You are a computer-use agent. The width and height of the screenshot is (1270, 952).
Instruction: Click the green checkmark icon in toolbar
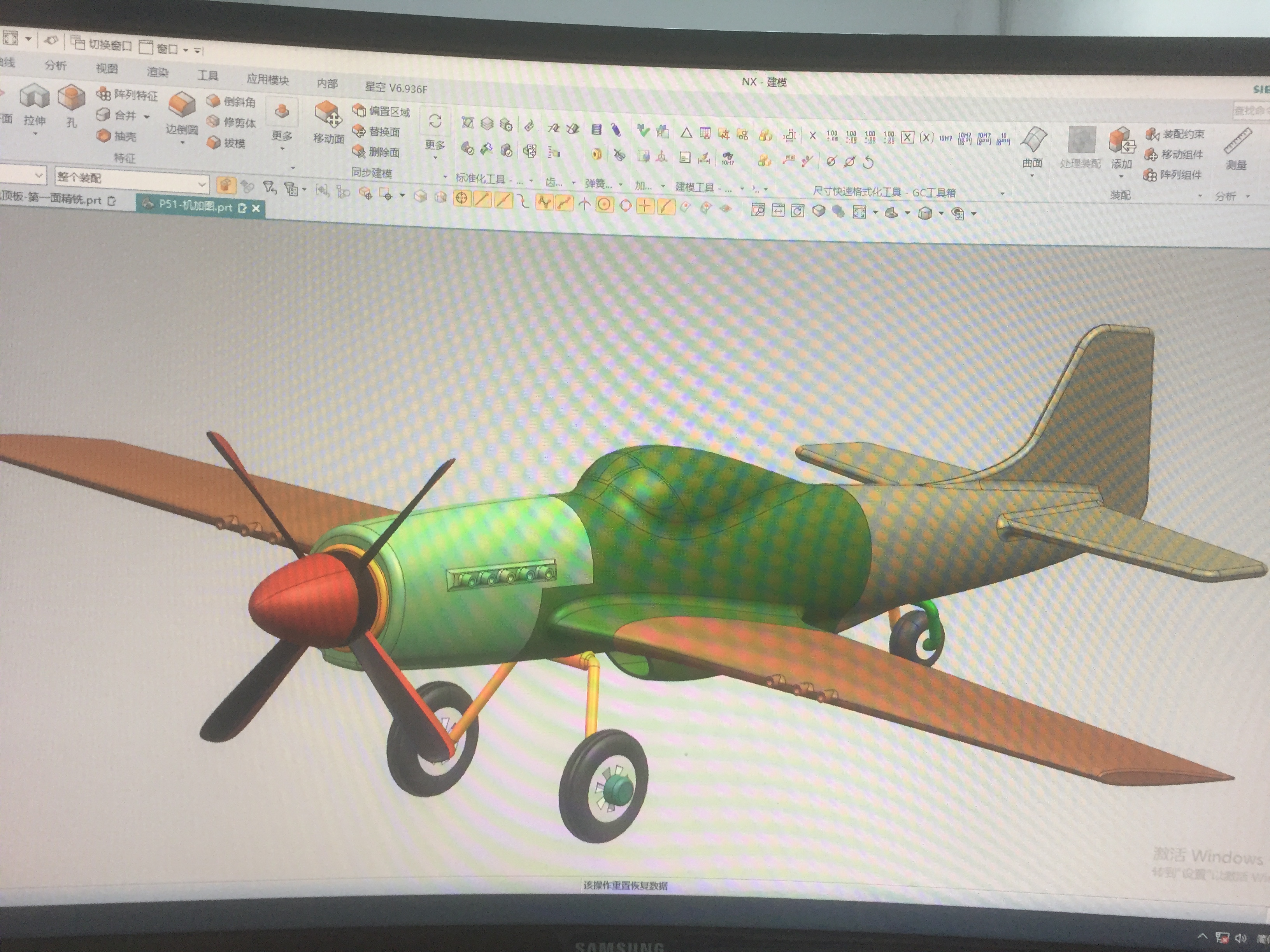pos(643,131)
